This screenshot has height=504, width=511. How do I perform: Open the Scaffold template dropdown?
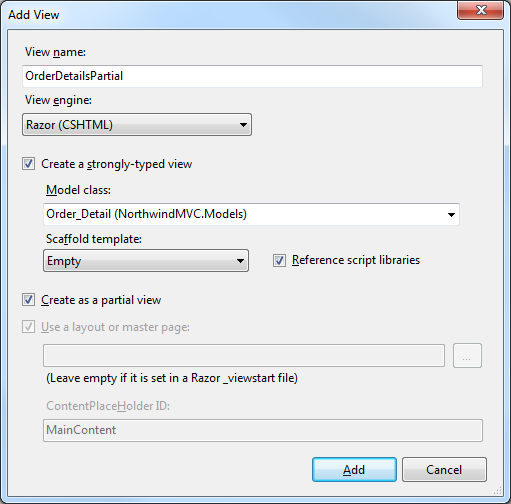pos(146,261)
